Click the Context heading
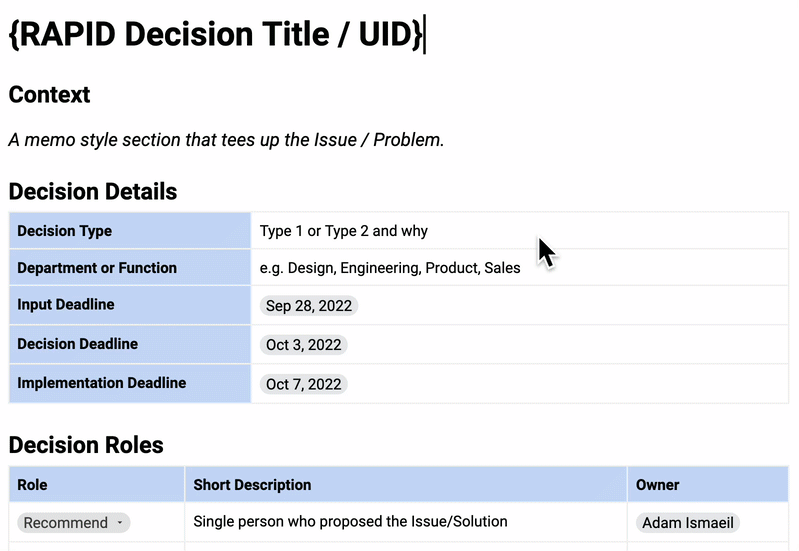The image size is (799, 551). [x=50, y=95]
